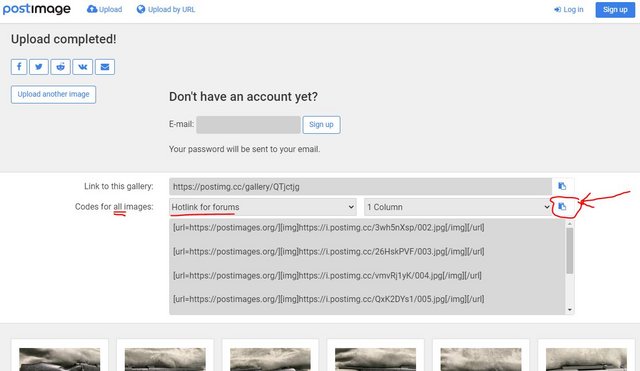Click the 'Codes for all images:' label
The height and width of the screenshot is (371, 640).
coord(114,207)
